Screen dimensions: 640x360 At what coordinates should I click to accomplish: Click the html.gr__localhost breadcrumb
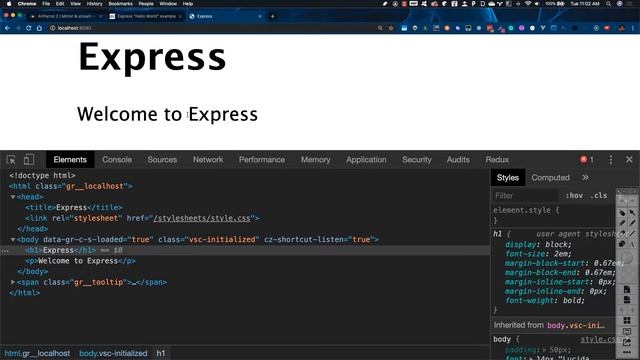click(37, 353)
